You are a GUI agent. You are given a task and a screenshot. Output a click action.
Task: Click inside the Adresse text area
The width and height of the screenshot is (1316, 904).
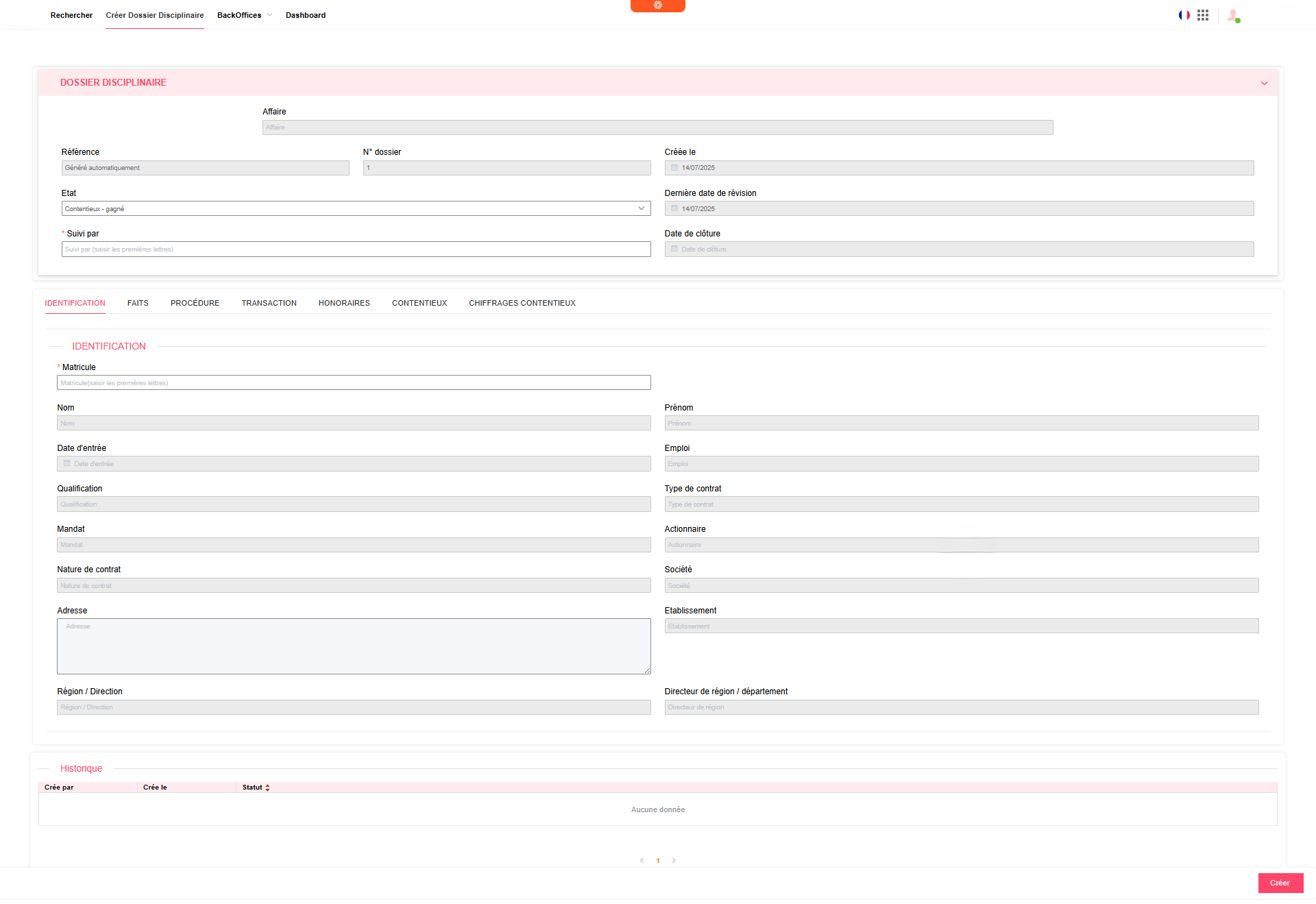click(354, 646)
